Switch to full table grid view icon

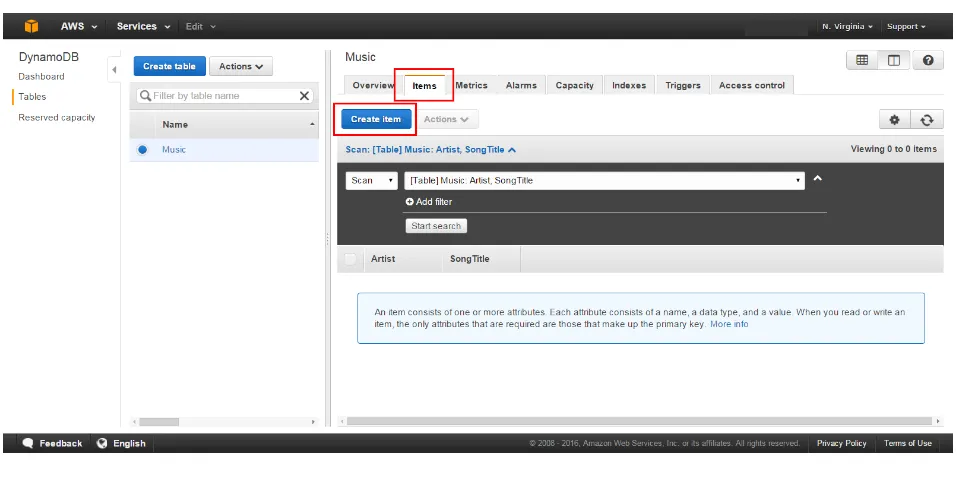click(862, 60)
